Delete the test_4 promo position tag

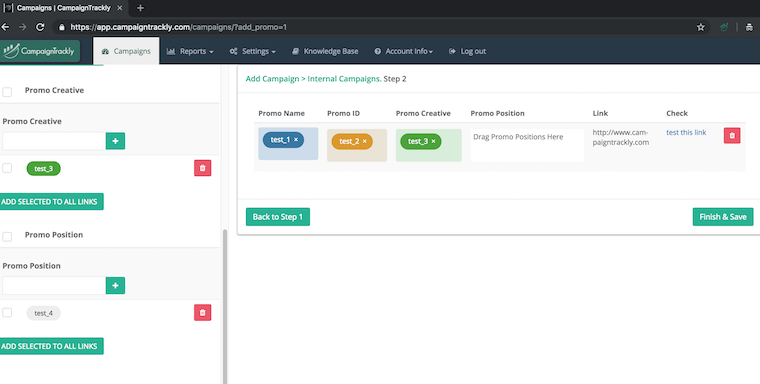pyautogui.click(x=203, y=313)
